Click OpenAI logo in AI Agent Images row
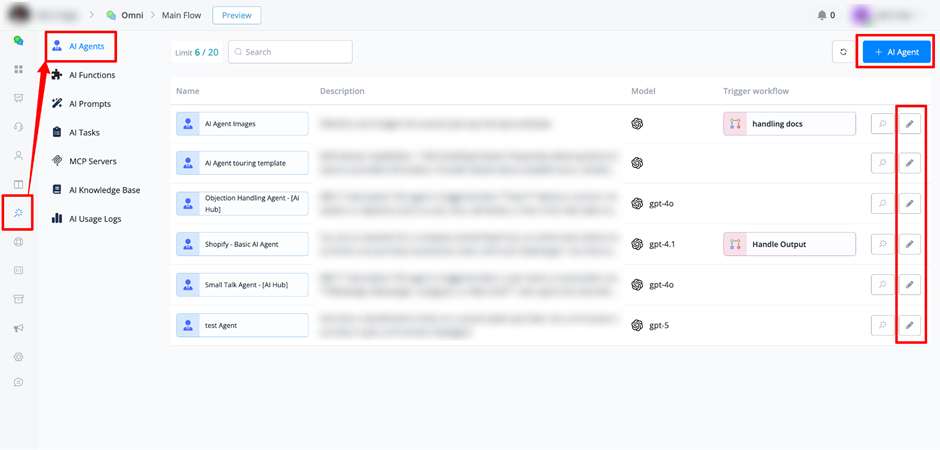The height and width of the screenshot is (450, 940). (637, 124)
